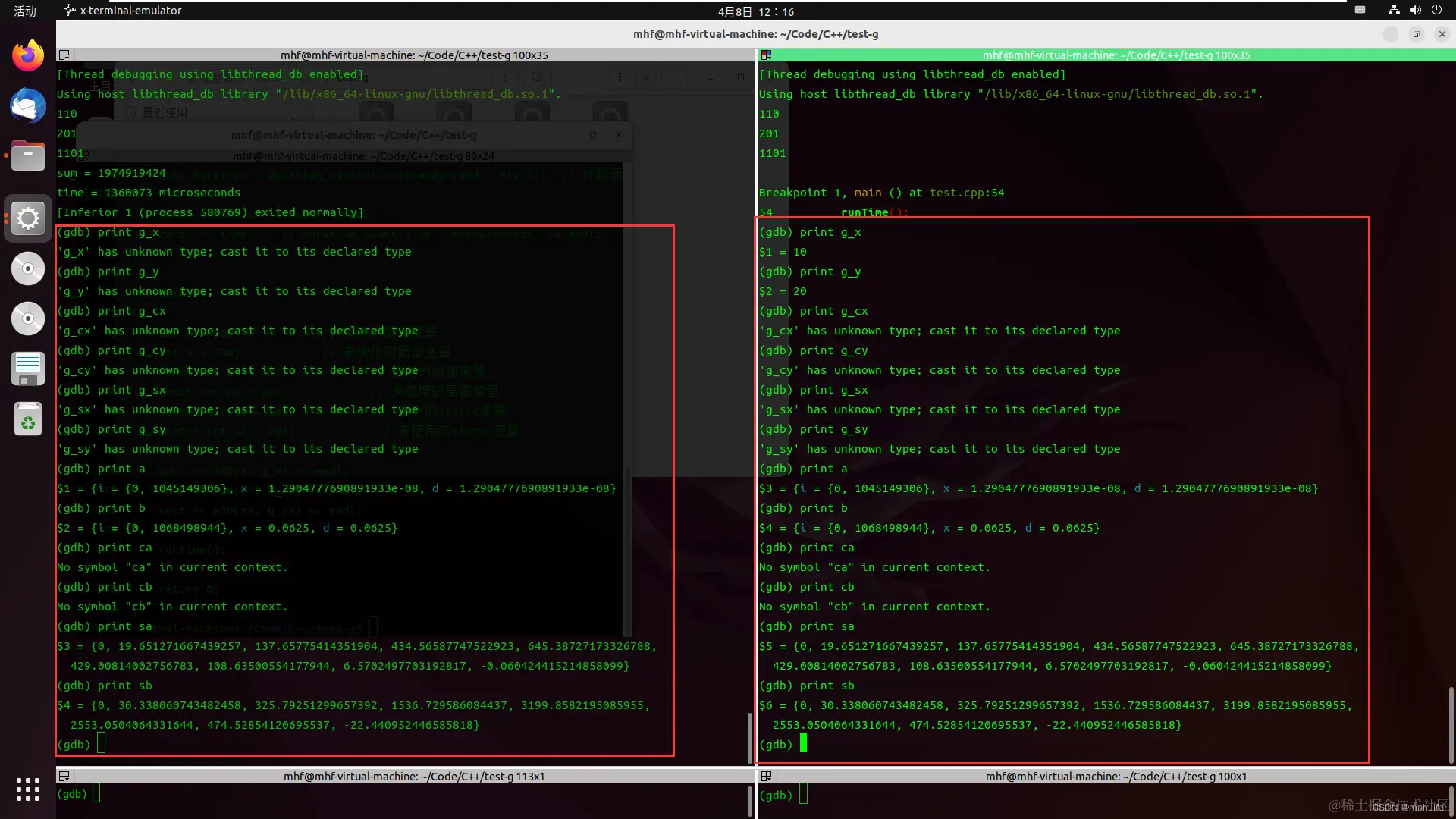Click 'time = 1360073 microseconds' line
1456x819 pixels.
[x=149, y=193]
